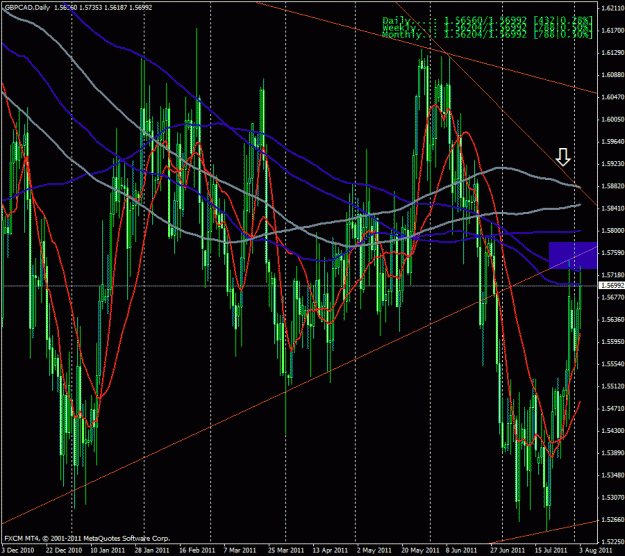This screenshot has width=625, height=556.
Task: Click the 1.60050 price scale label
Action: click(x=613, y=120)
